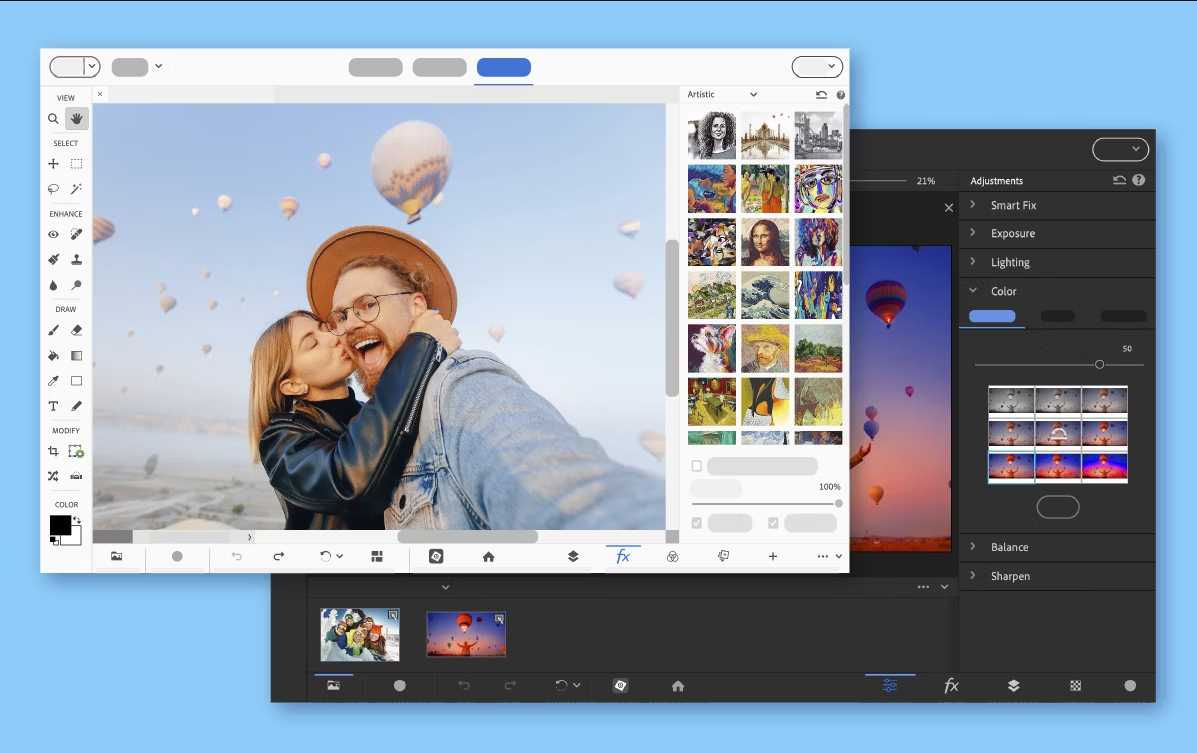Select the Mona Lisa artistic style thumbnail

[x=765, y=242]
